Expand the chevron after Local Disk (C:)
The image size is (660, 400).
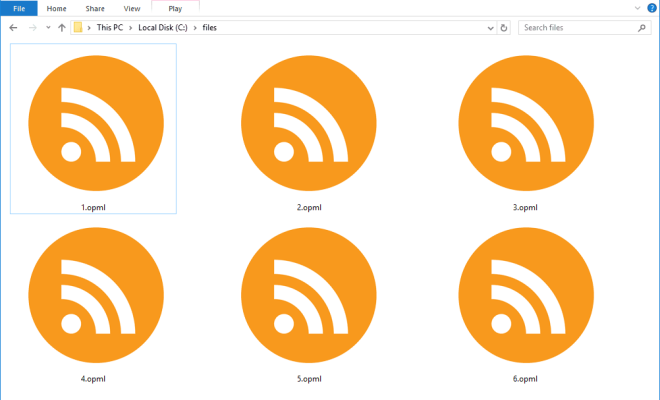click(195, 28)
